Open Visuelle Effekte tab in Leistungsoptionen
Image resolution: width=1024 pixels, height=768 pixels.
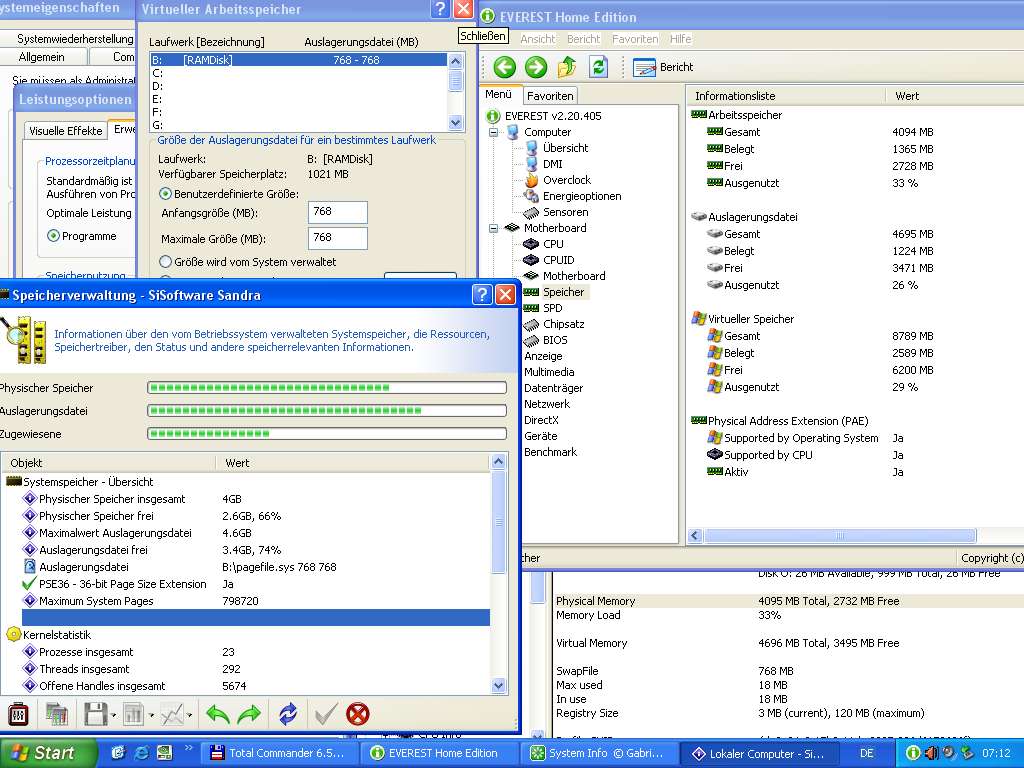coord(66,131)
